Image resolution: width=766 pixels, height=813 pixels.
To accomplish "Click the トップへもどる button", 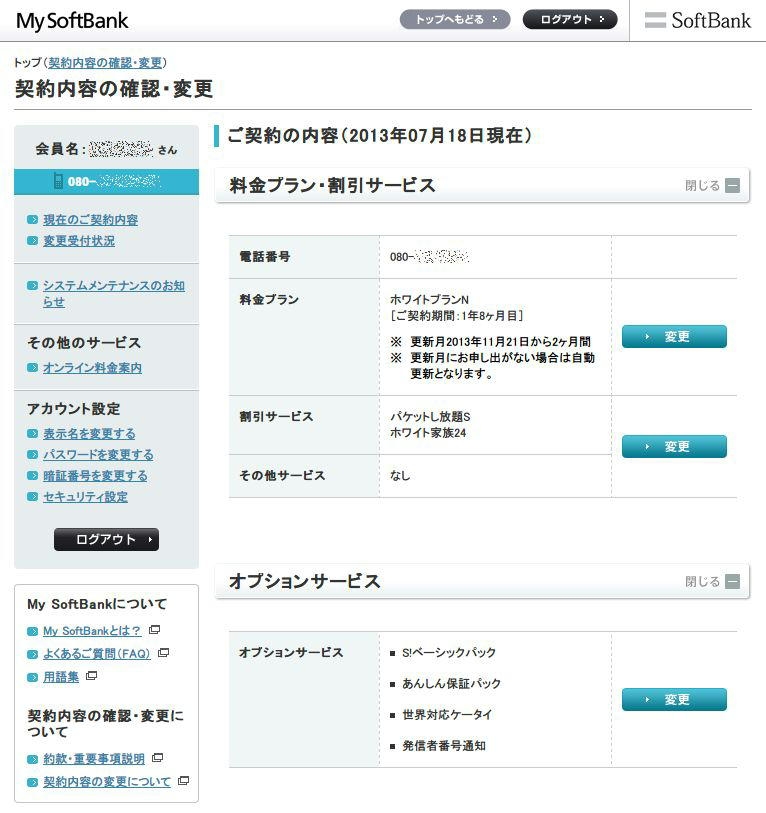I will pyautogui.click(x=455, y=19).
